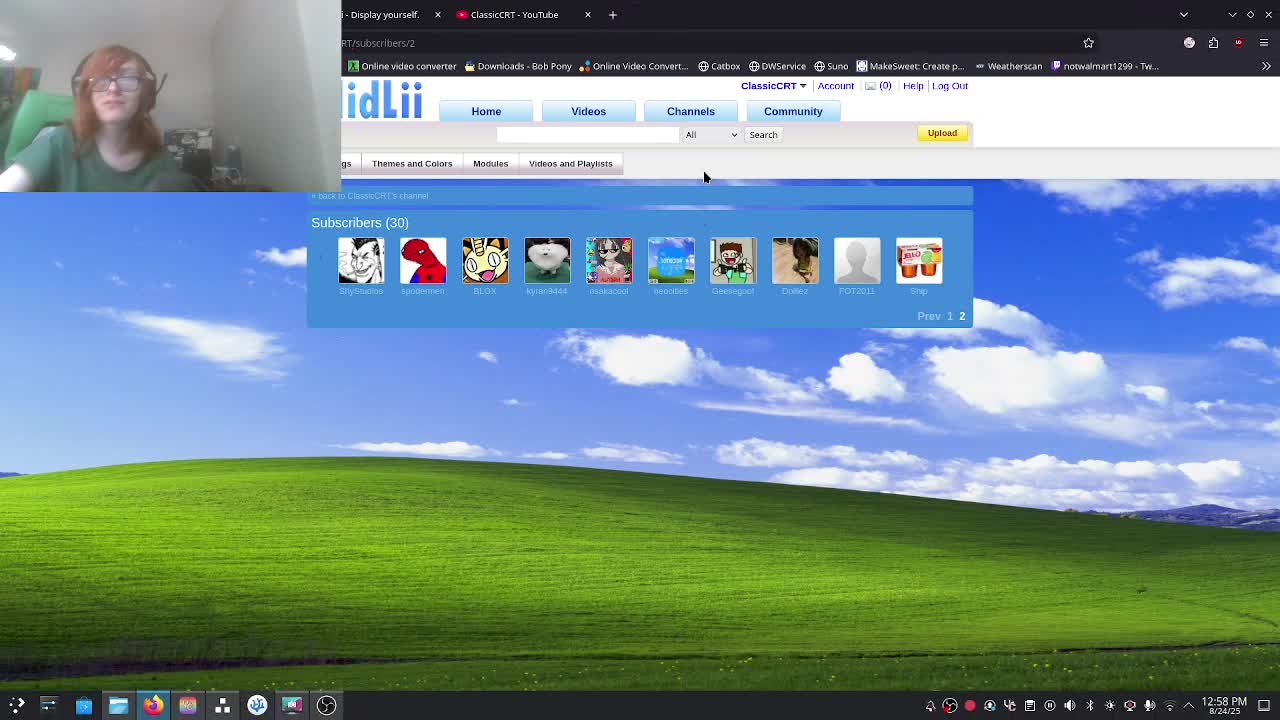Open the Home tab on VidLii
The width and height of the screenshot is (1280, 720).
486,111
